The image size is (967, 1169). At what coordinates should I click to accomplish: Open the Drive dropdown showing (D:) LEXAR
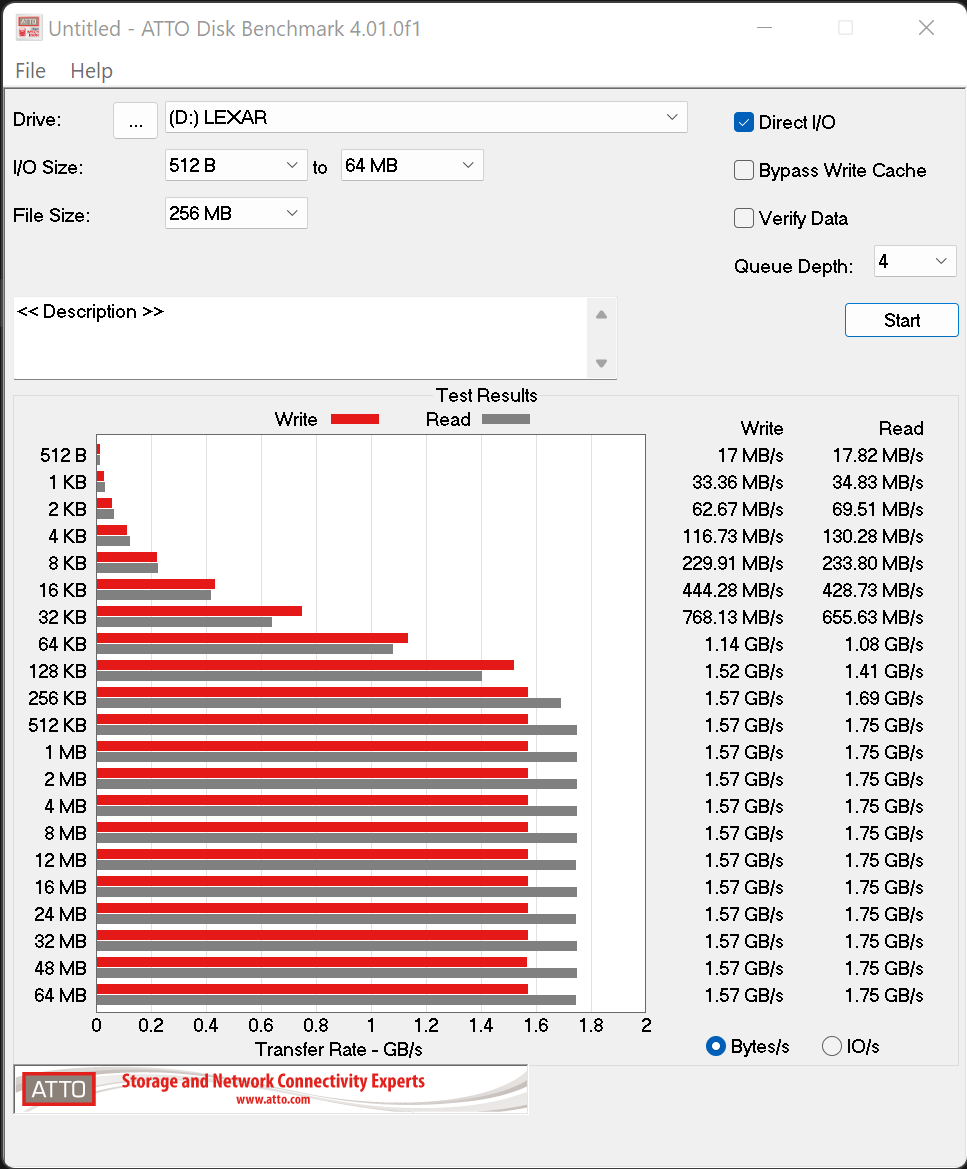tap(426, 117)
